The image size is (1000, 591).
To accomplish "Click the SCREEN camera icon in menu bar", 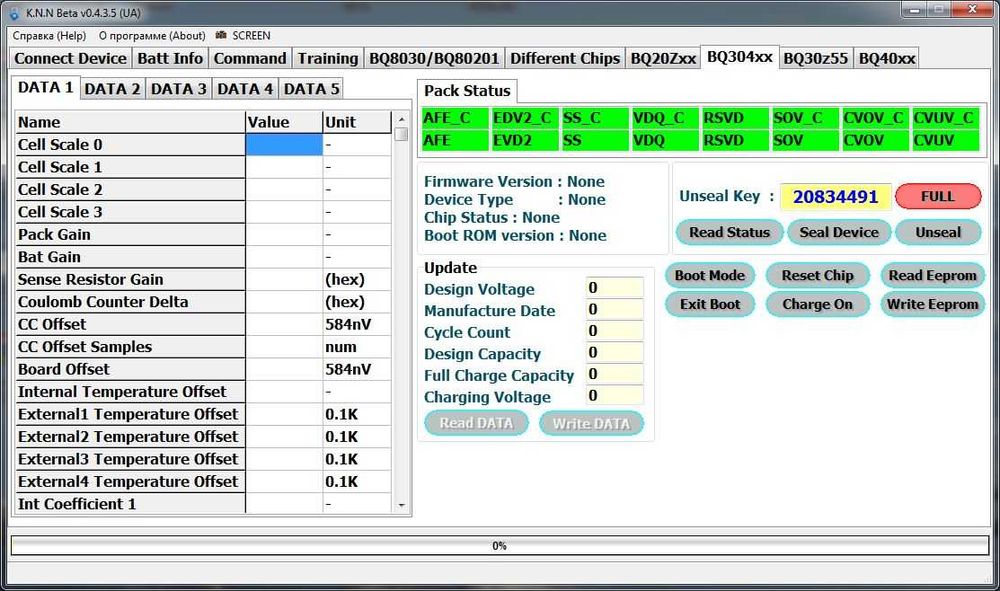I will tap(221, 35).
